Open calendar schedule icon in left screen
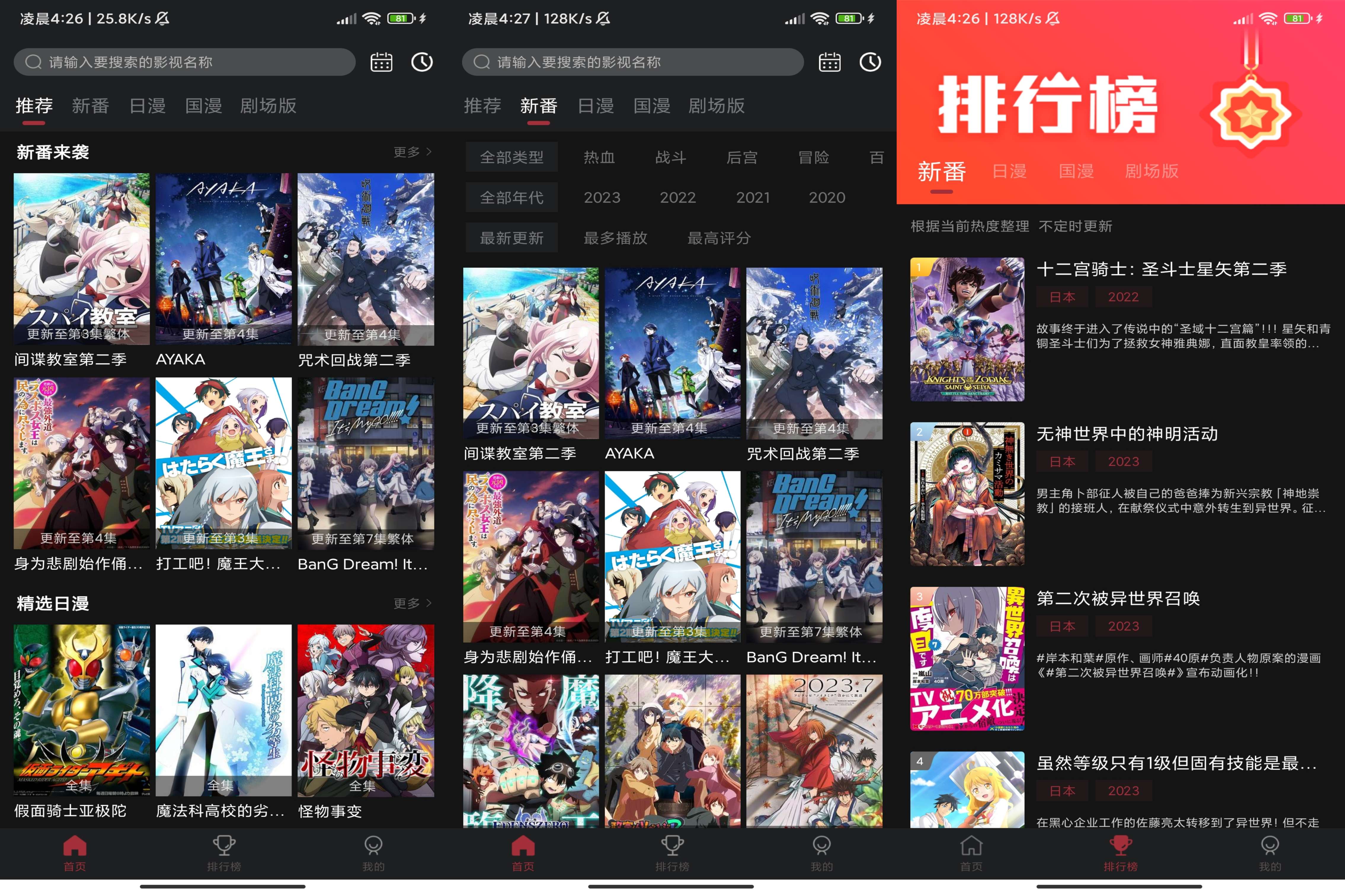 pyautogui.click(x=381, y=62)
